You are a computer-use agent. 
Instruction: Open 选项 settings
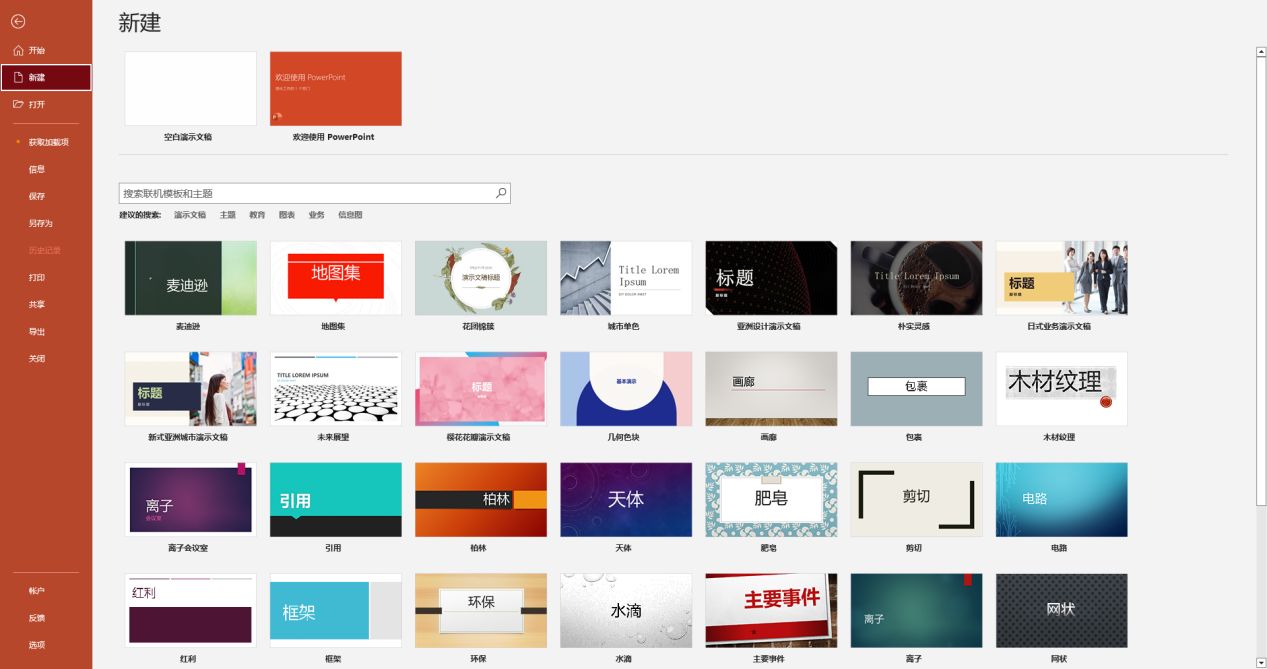[x=46, y=645]
